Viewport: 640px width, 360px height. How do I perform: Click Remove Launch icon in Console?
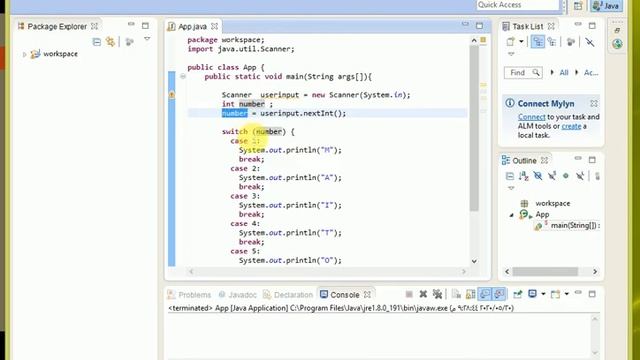coord(423,294)
